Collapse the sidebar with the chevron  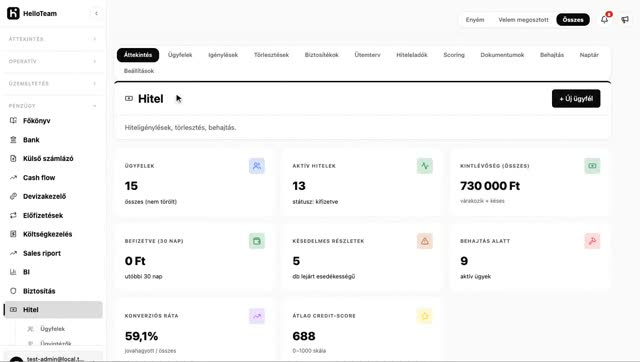tap(96, 13)
